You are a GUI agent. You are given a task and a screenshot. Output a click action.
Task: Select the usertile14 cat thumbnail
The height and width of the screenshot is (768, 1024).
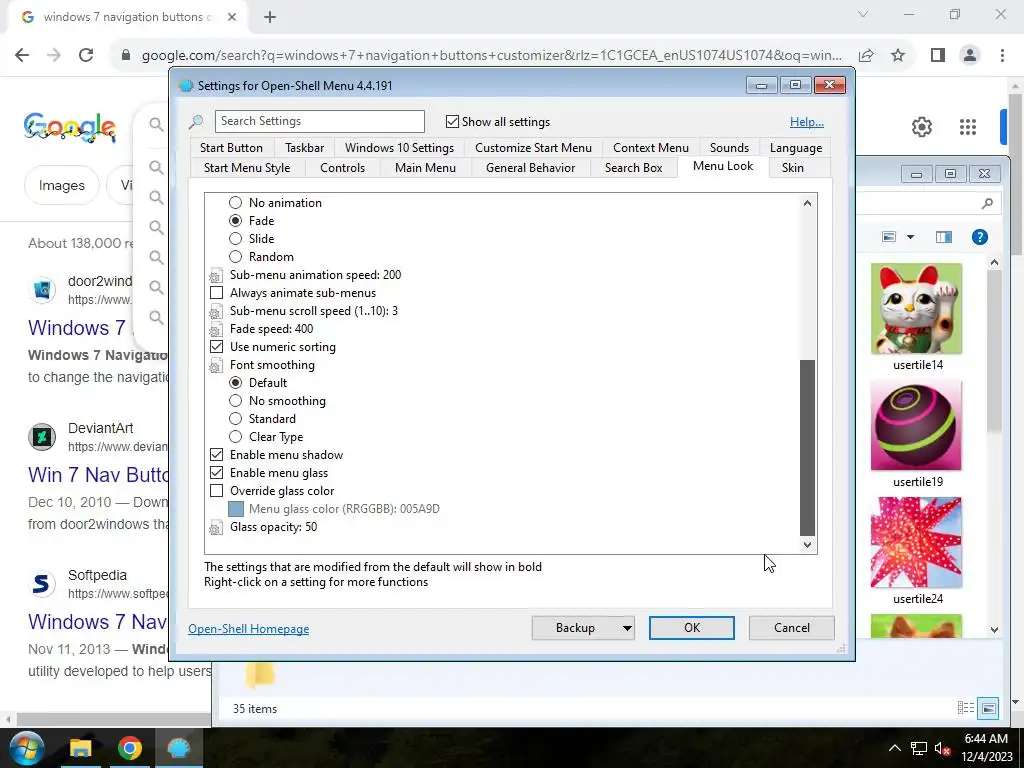click(x=916, y=309)
